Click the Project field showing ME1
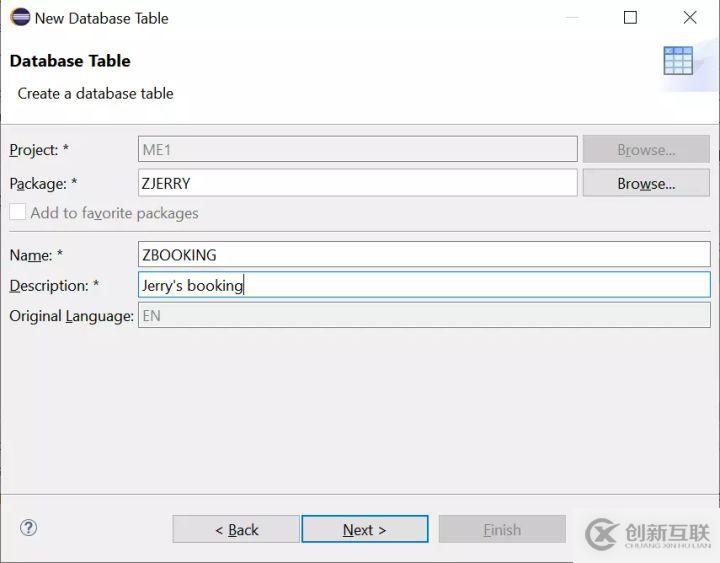This screenshot has width=720, height=563. (358, 149)
